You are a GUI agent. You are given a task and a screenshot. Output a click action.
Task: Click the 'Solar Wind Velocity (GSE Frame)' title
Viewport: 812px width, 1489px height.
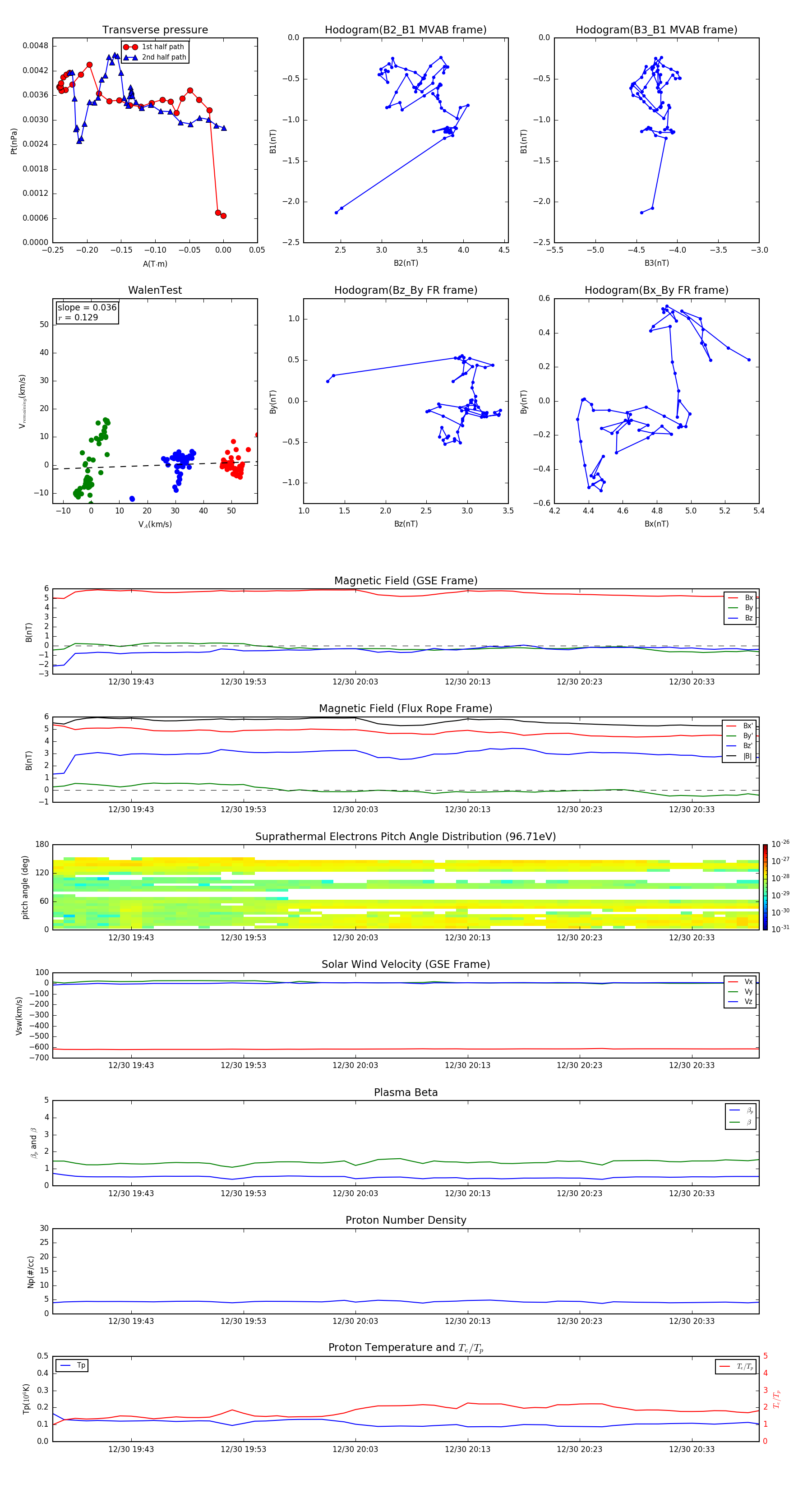click(x=406, y=964)
